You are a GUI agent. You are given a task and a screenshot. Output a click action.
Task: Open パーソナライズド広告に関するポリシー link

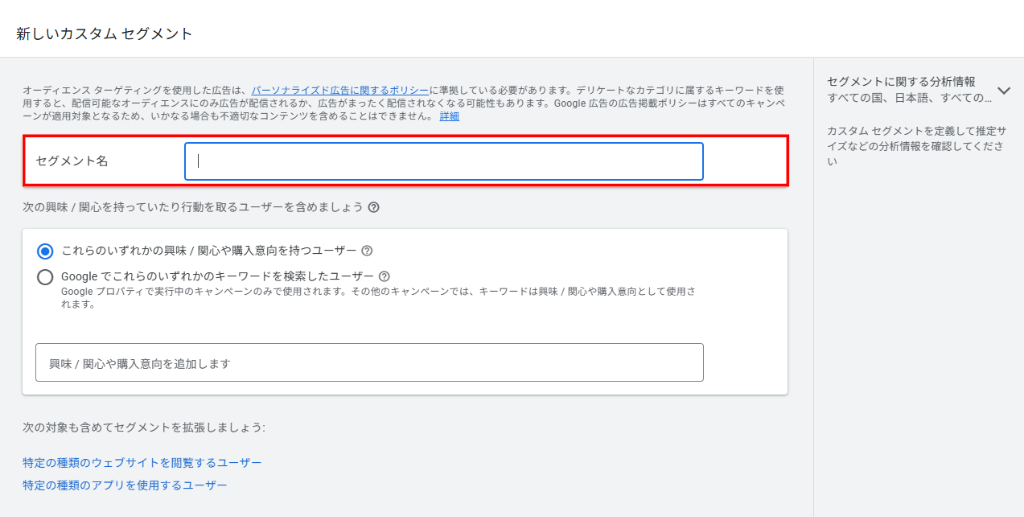pos(340,90)
